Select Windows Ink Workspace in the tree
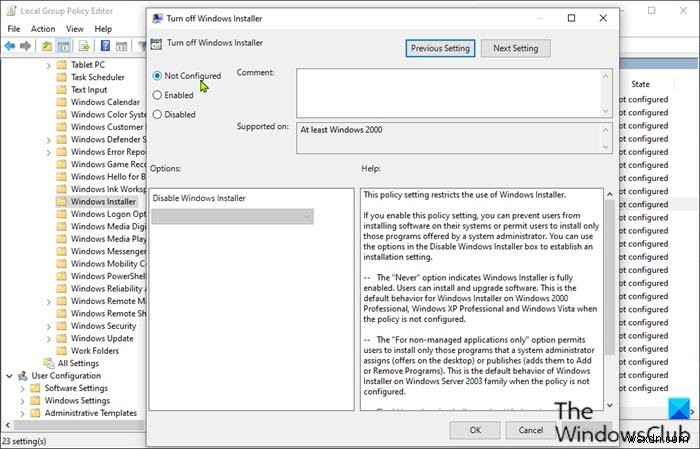The image size is (700, 449). pyautogui.click(x=108, y=189)
